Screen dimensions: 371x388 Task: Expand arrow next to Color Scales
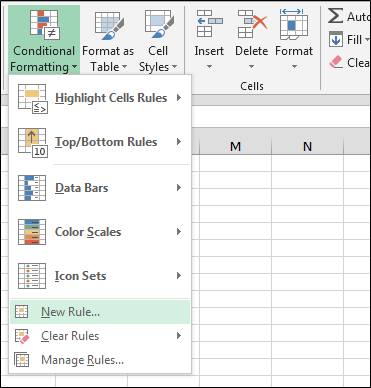coord(179,232)
